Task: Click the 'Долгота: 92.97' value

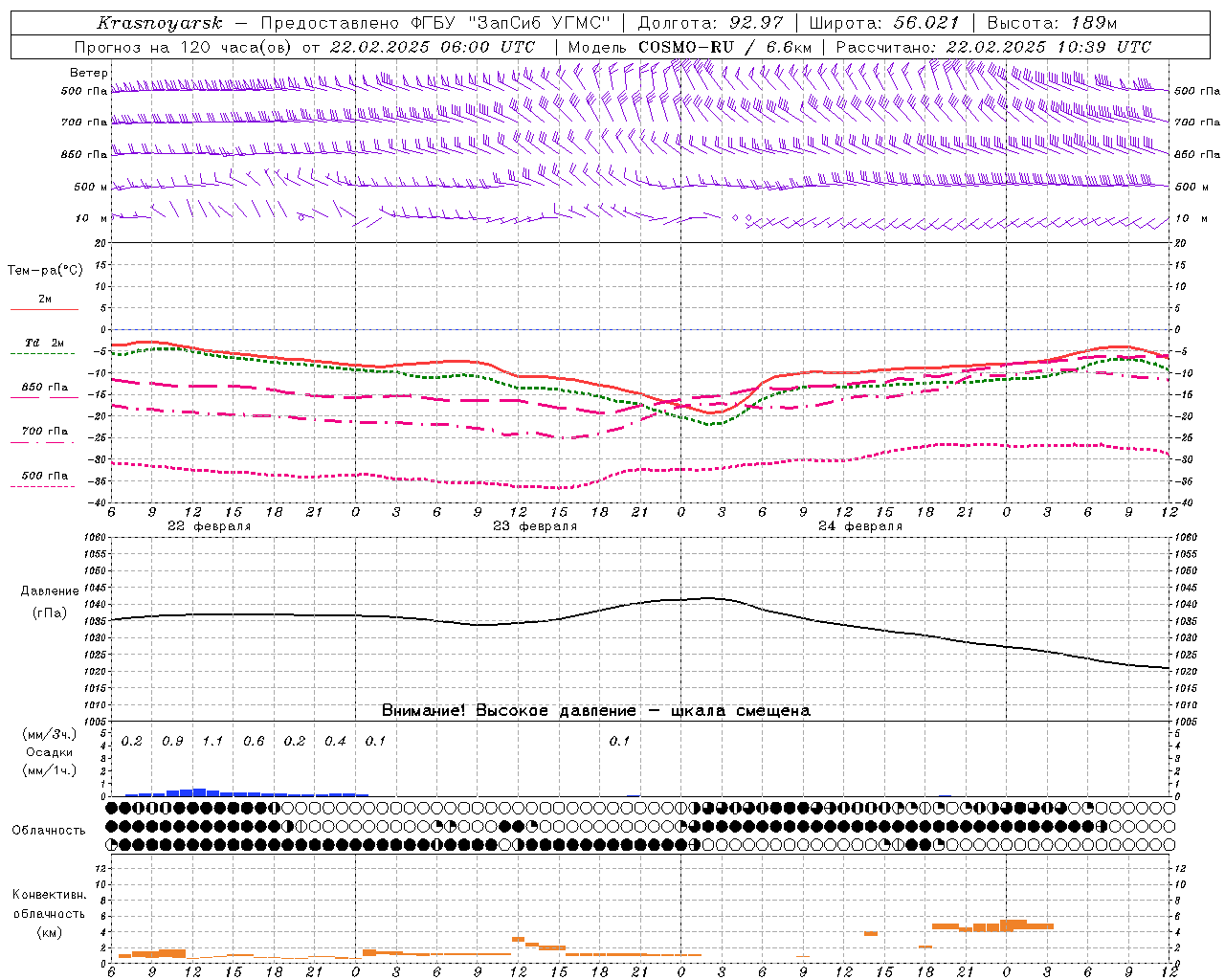Action: coord(709,23)
